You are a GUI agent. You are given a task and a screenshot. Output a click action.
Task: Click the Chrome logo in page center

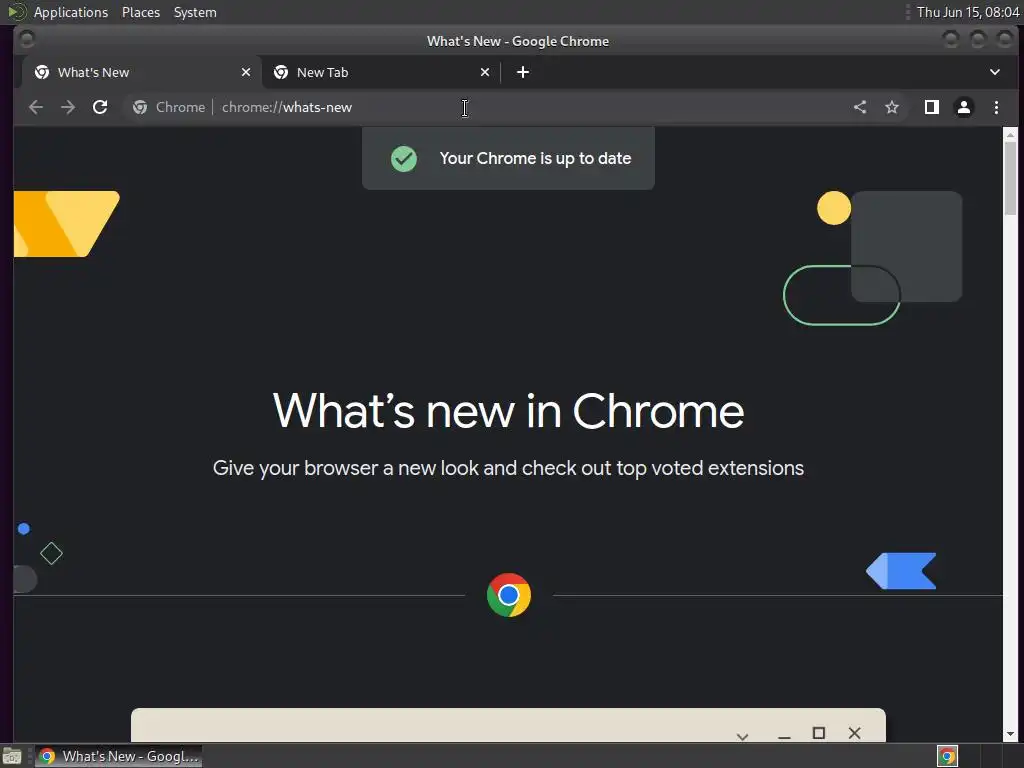pyautogui.click(x=509, y=595)
